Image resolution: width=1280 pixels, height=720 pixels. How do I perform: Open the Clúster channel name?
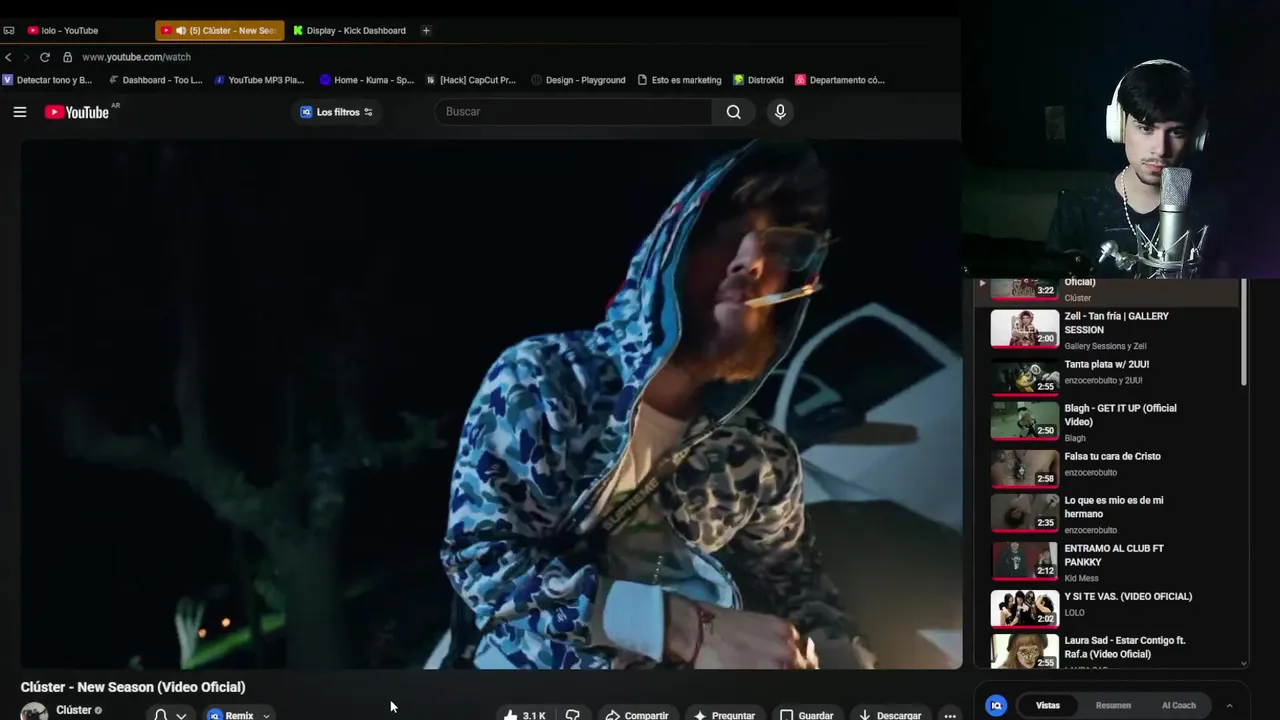click(74, 710)
